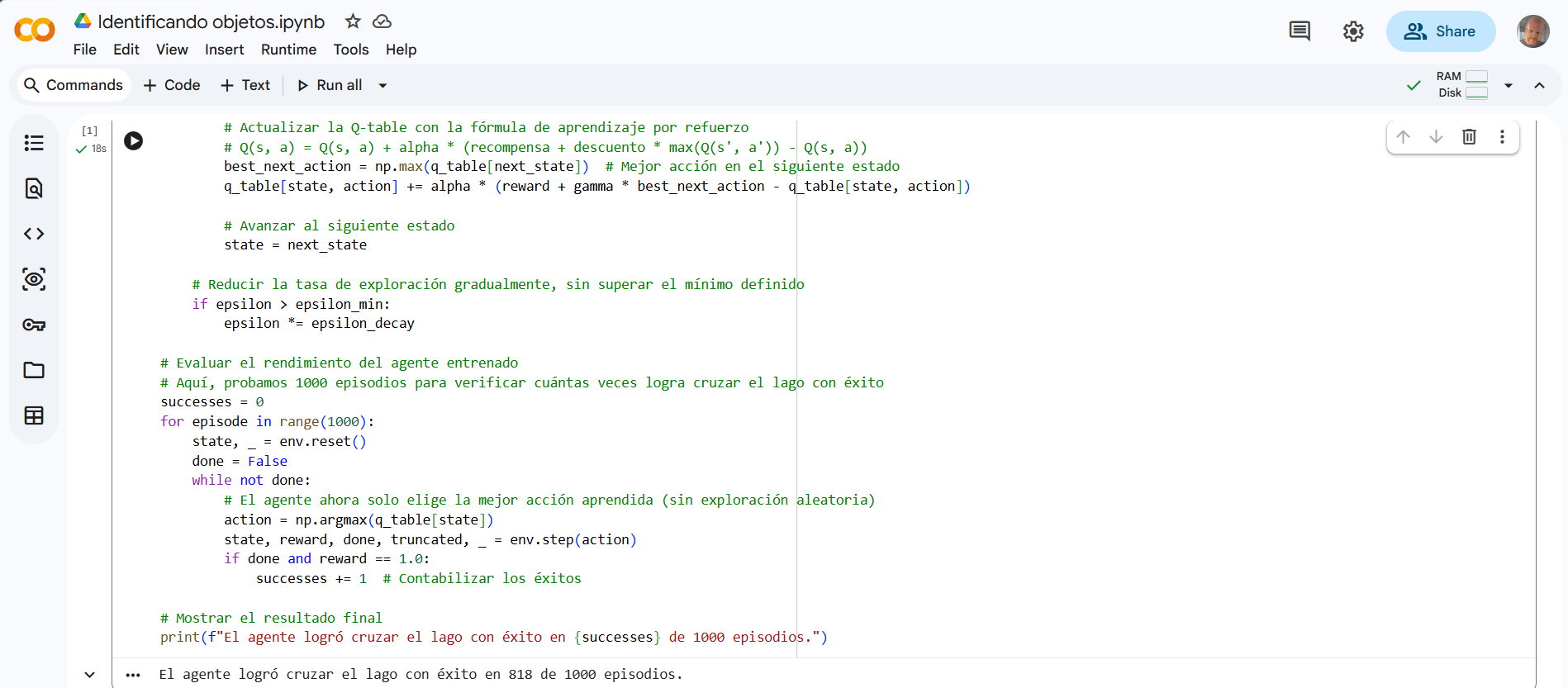The height and width of the screenshot is (688, 1568).
Task: Click the 'for episode in range(1000):' line
Action: [x=267, y=422]
